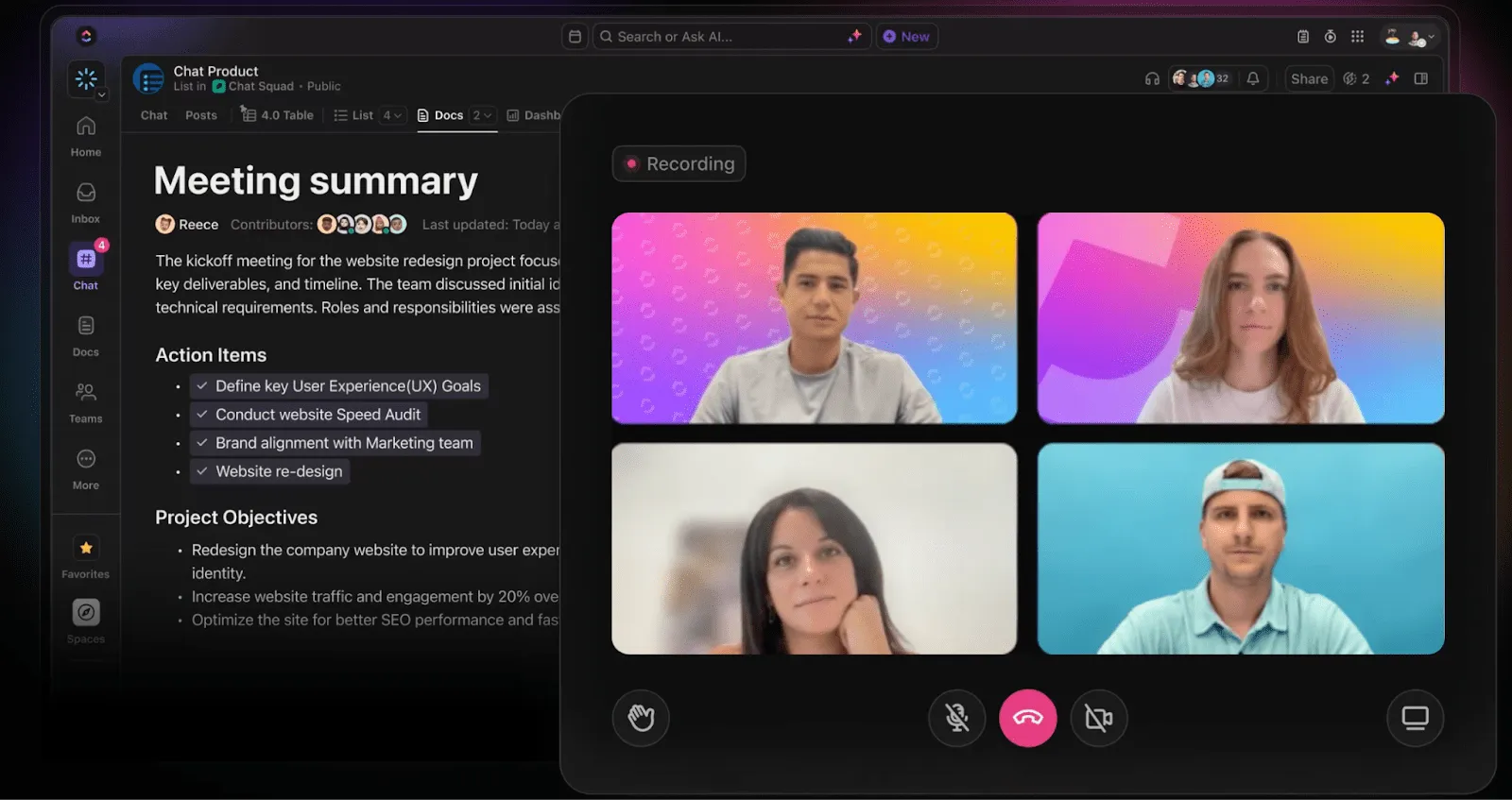Open the time tracker icon in top bar
1512x800 pixels.
tap(1330, 37)
